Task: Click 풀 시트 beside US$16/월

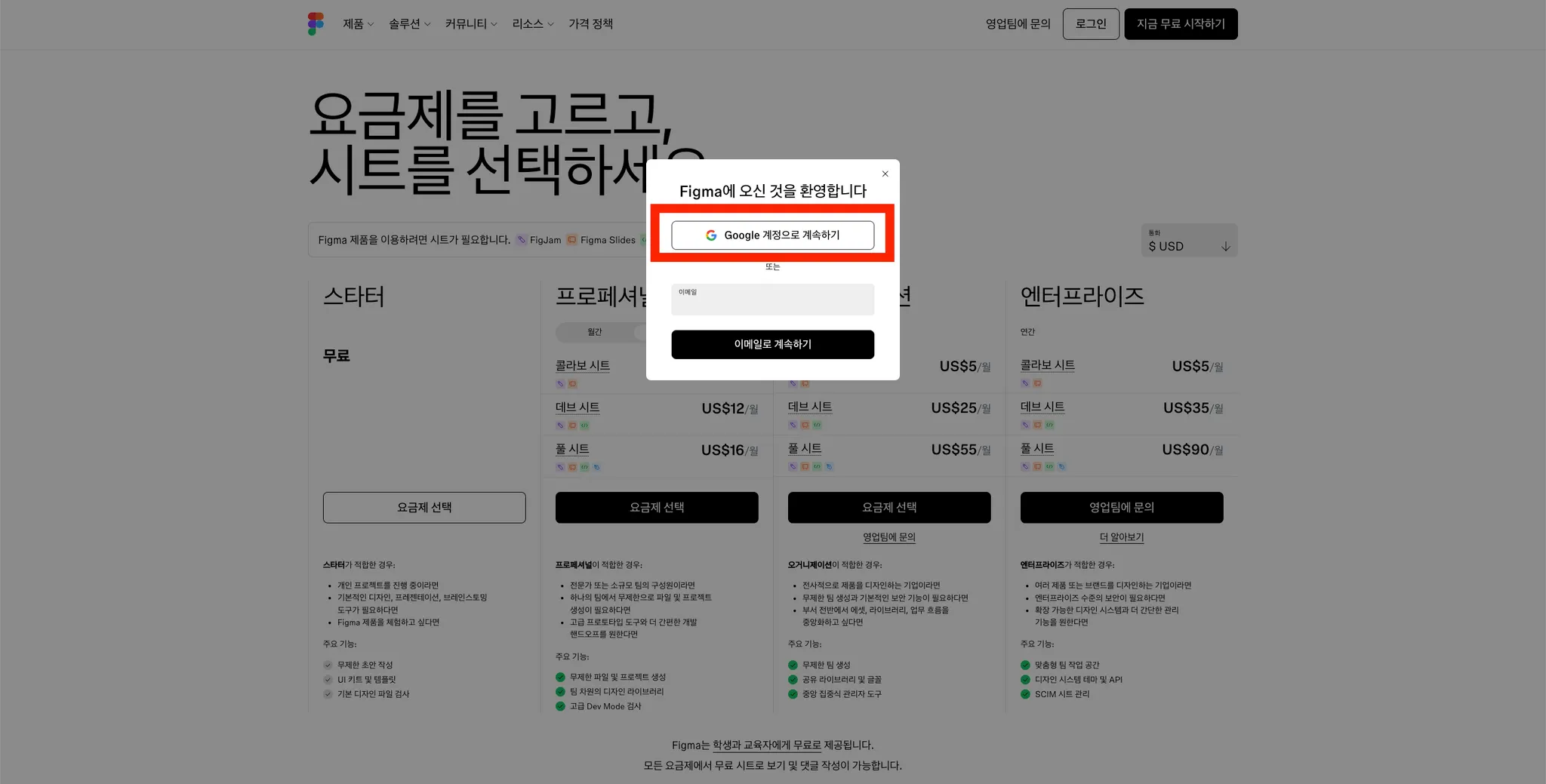Action: click(x=572, y=449)
